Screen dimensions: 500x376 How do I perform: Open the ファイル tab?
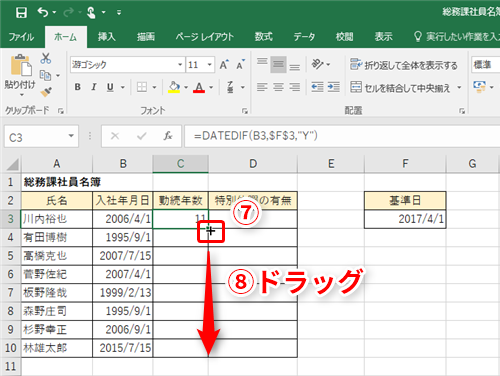[x=21, y=37]
